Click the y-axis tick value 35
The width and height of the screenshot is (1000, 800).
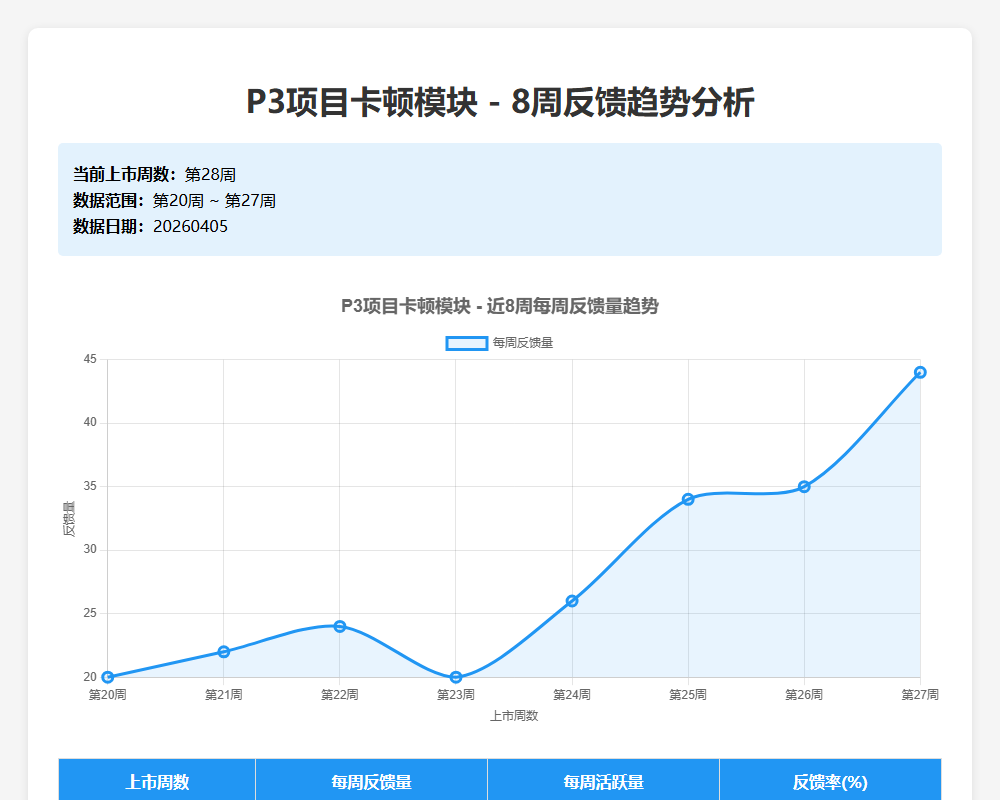click(90, 486)
